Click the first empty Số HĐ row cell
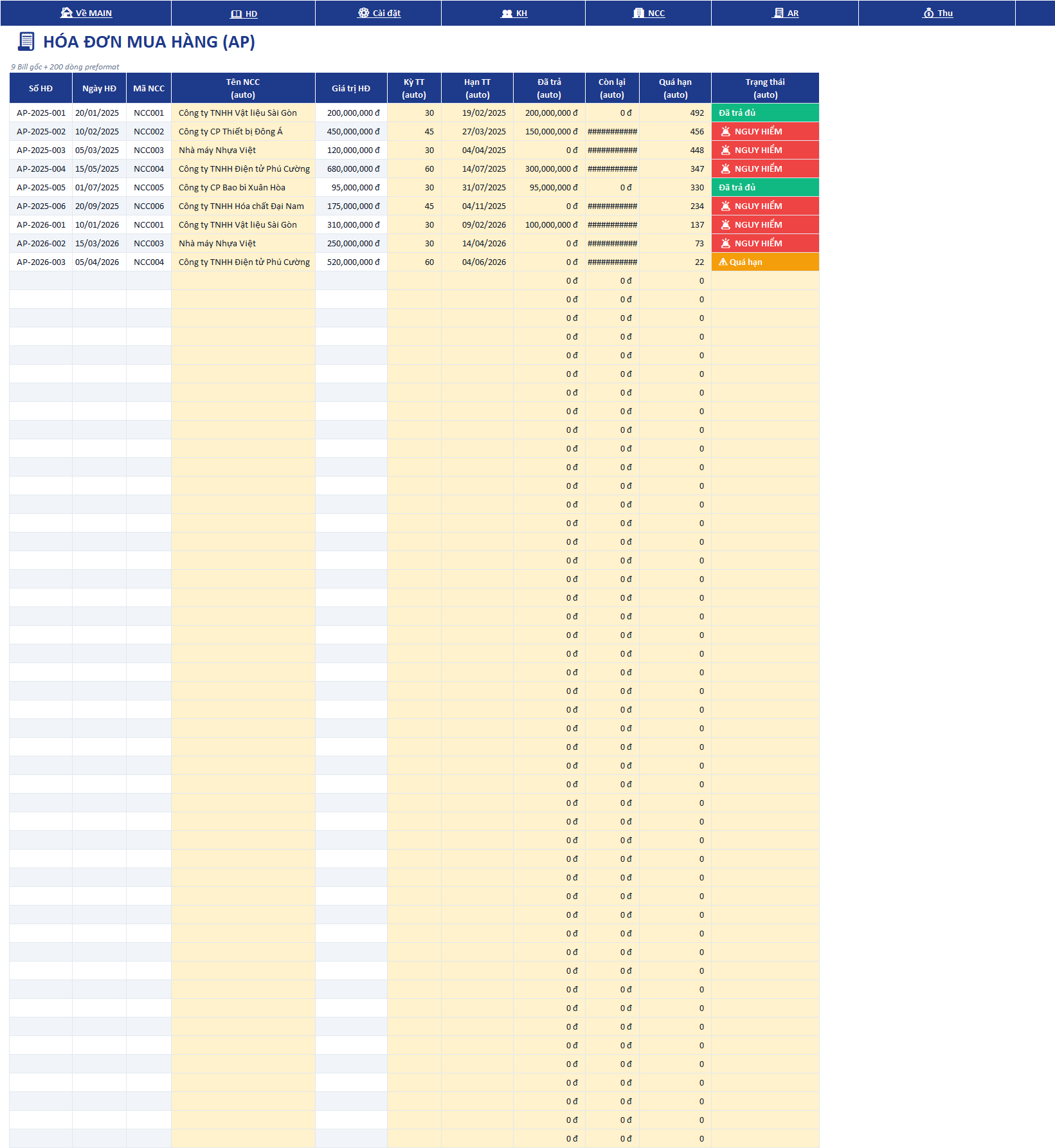This screenshot has height=1148, width=1055. 41,280
